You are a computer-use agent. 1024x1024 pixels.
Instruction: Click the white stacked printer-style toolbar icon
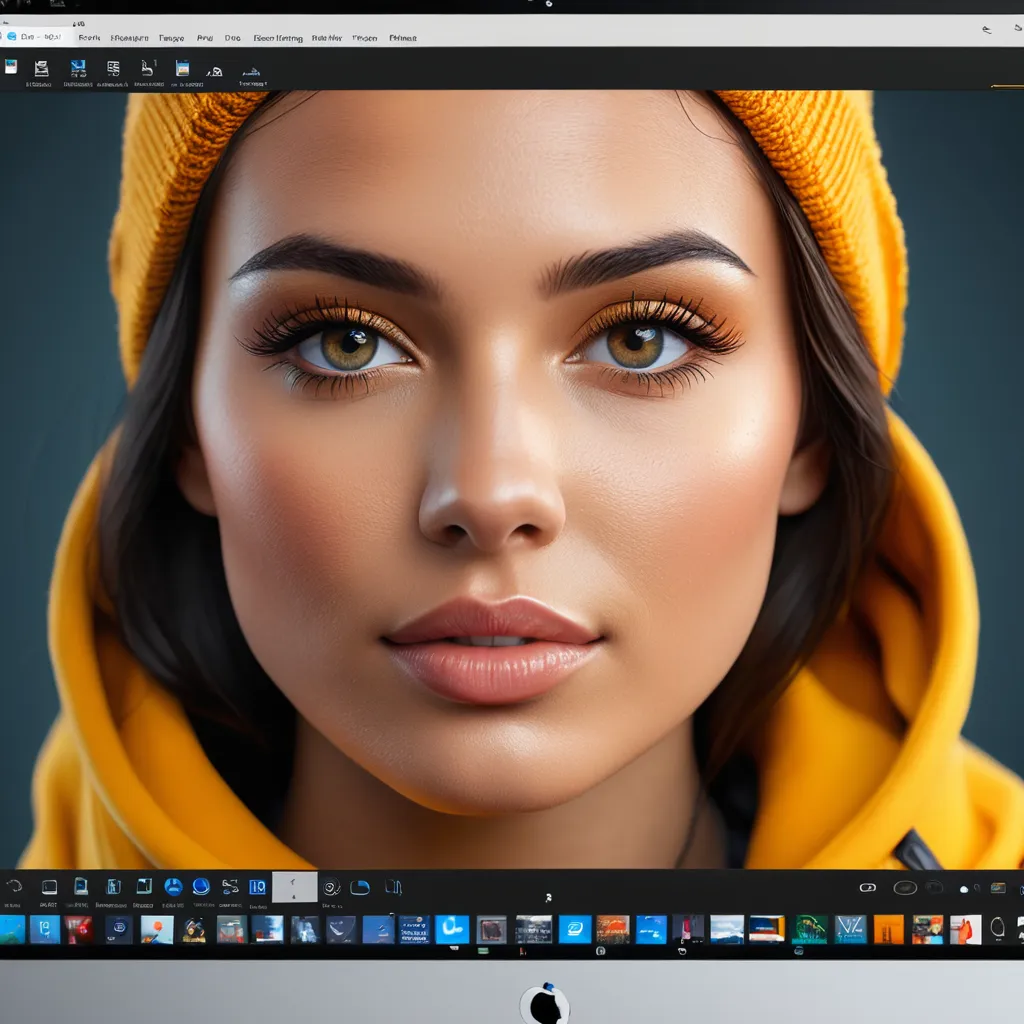(x=41, y=68)
